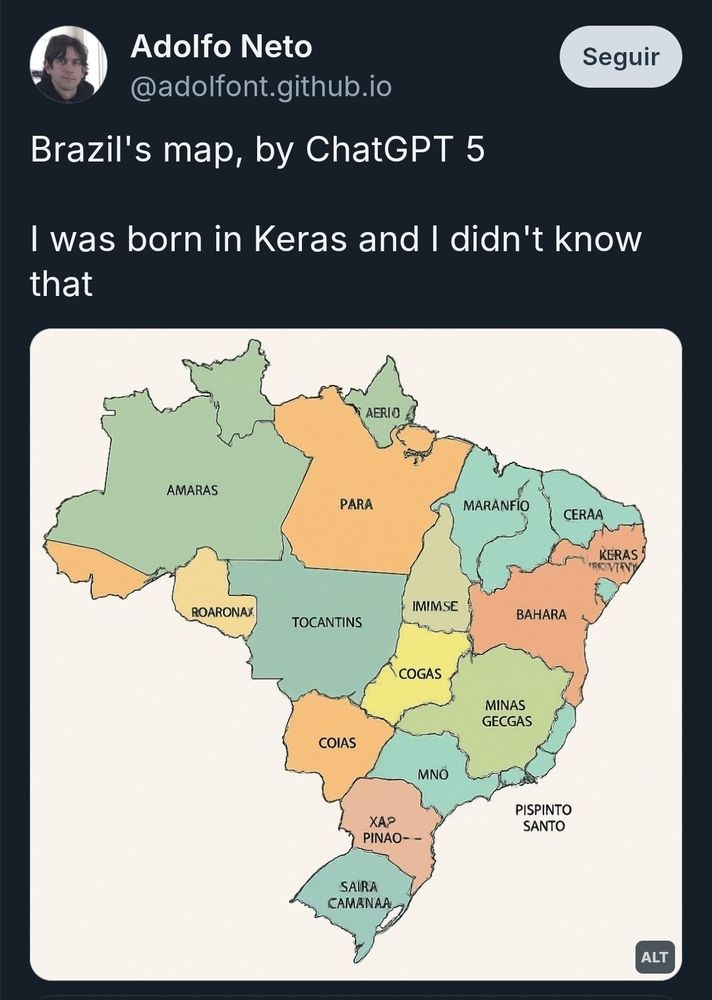Click the ROARONA pale yellow region
The width and height of the screenshot is (712, 1000).
tap(223, 612)
